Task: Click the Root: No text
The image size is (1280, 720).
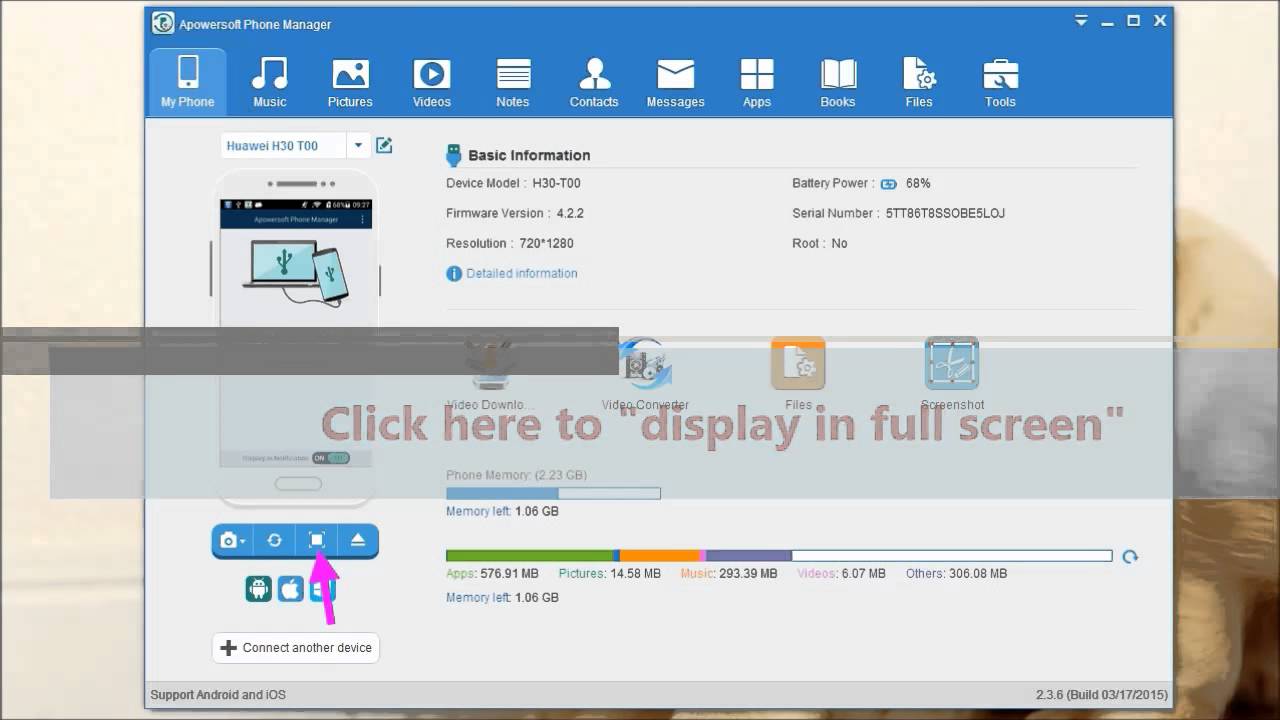Action: pos(820,243)
